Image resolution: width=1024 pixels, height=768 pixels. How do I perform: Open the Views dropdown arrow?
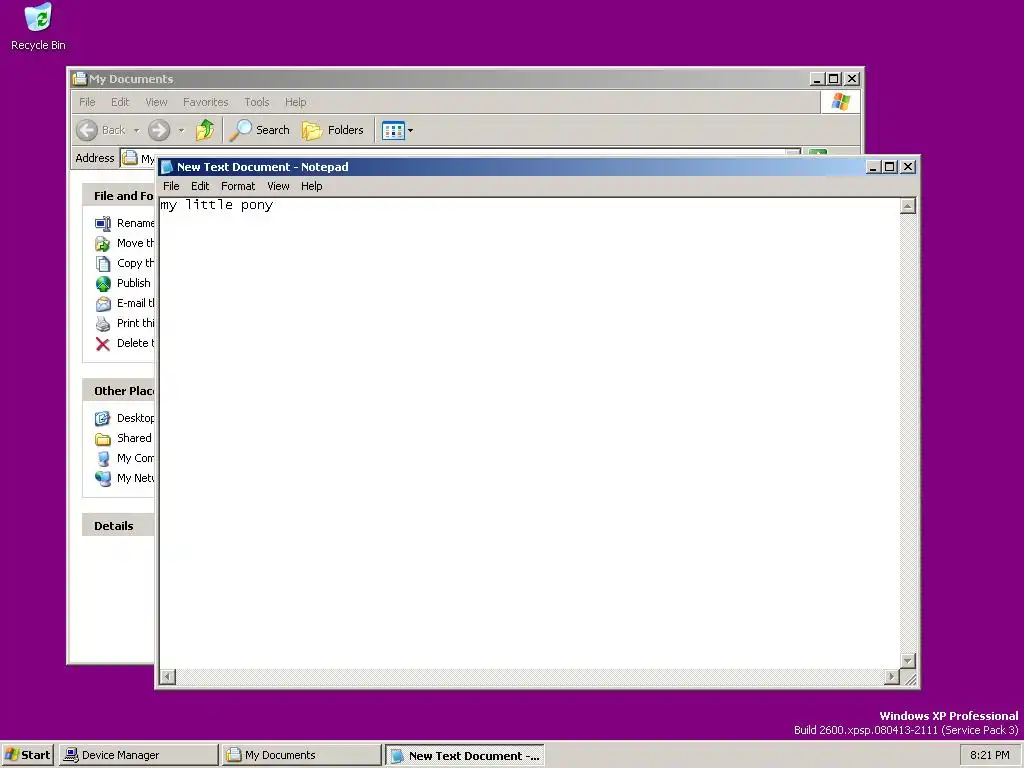pyautogui.click(x=410, y=131)
